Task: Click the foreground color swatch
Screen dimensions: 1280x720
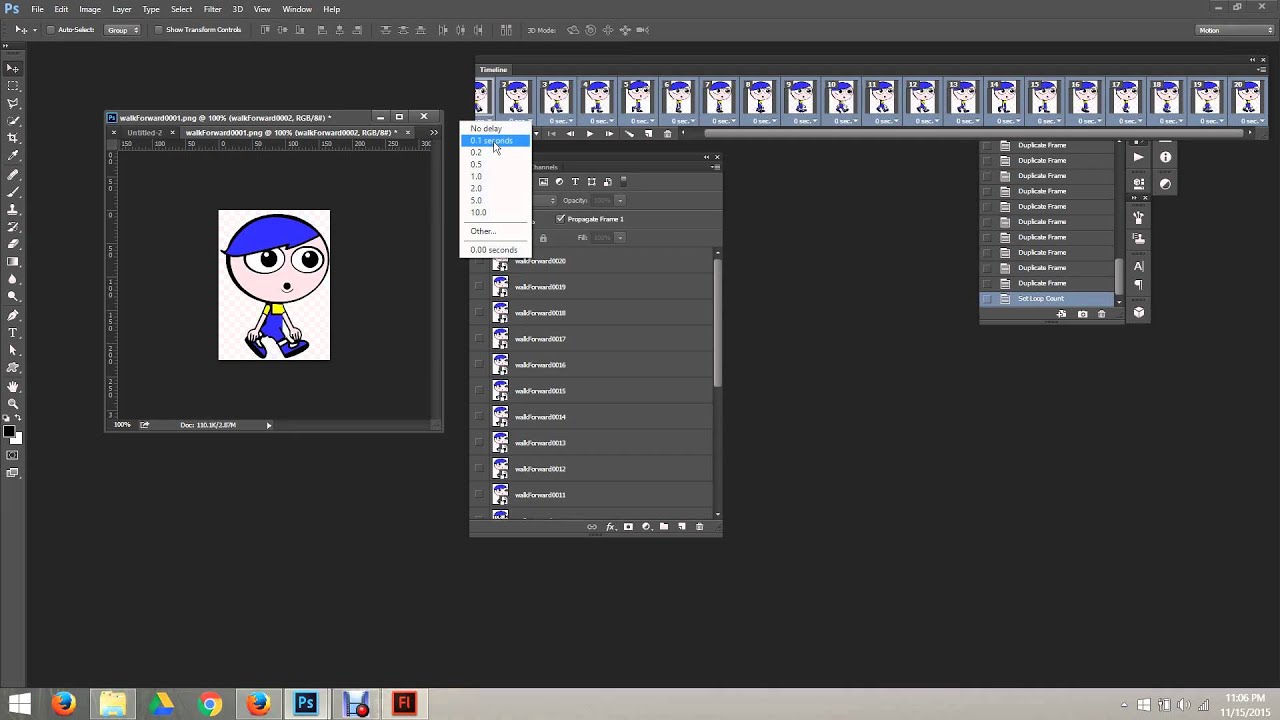Action: pyautogui.click(x=8, y=432)
